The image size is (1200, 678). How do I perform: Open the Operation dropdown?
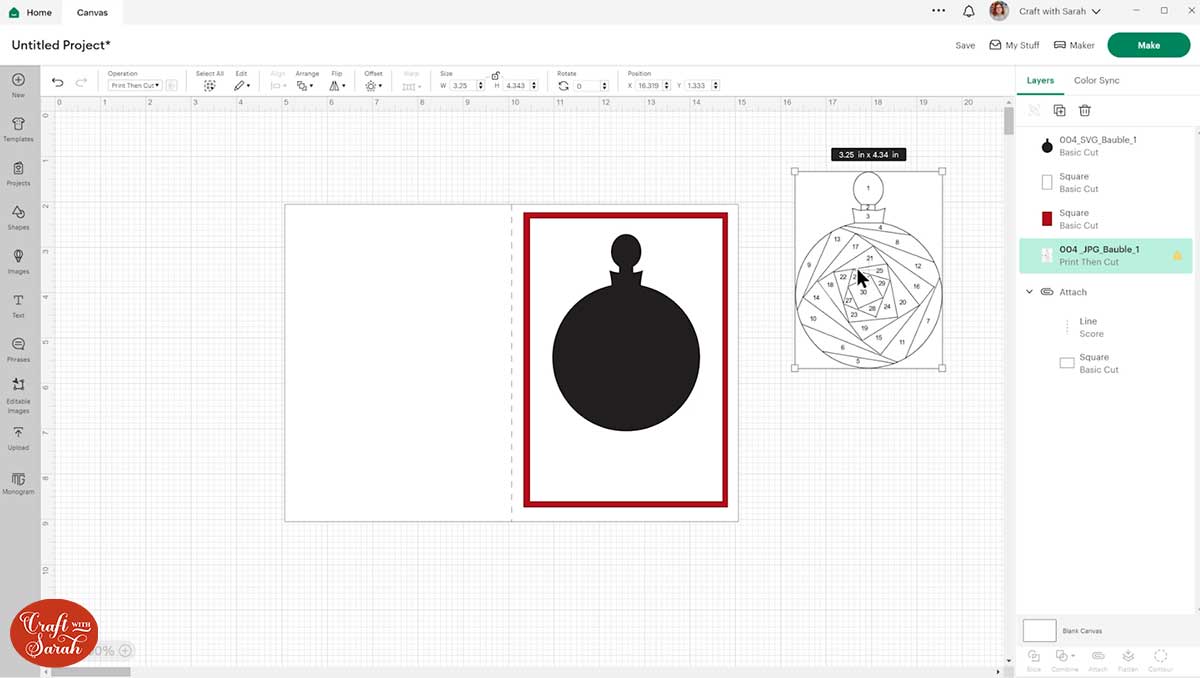coord(135,86)
